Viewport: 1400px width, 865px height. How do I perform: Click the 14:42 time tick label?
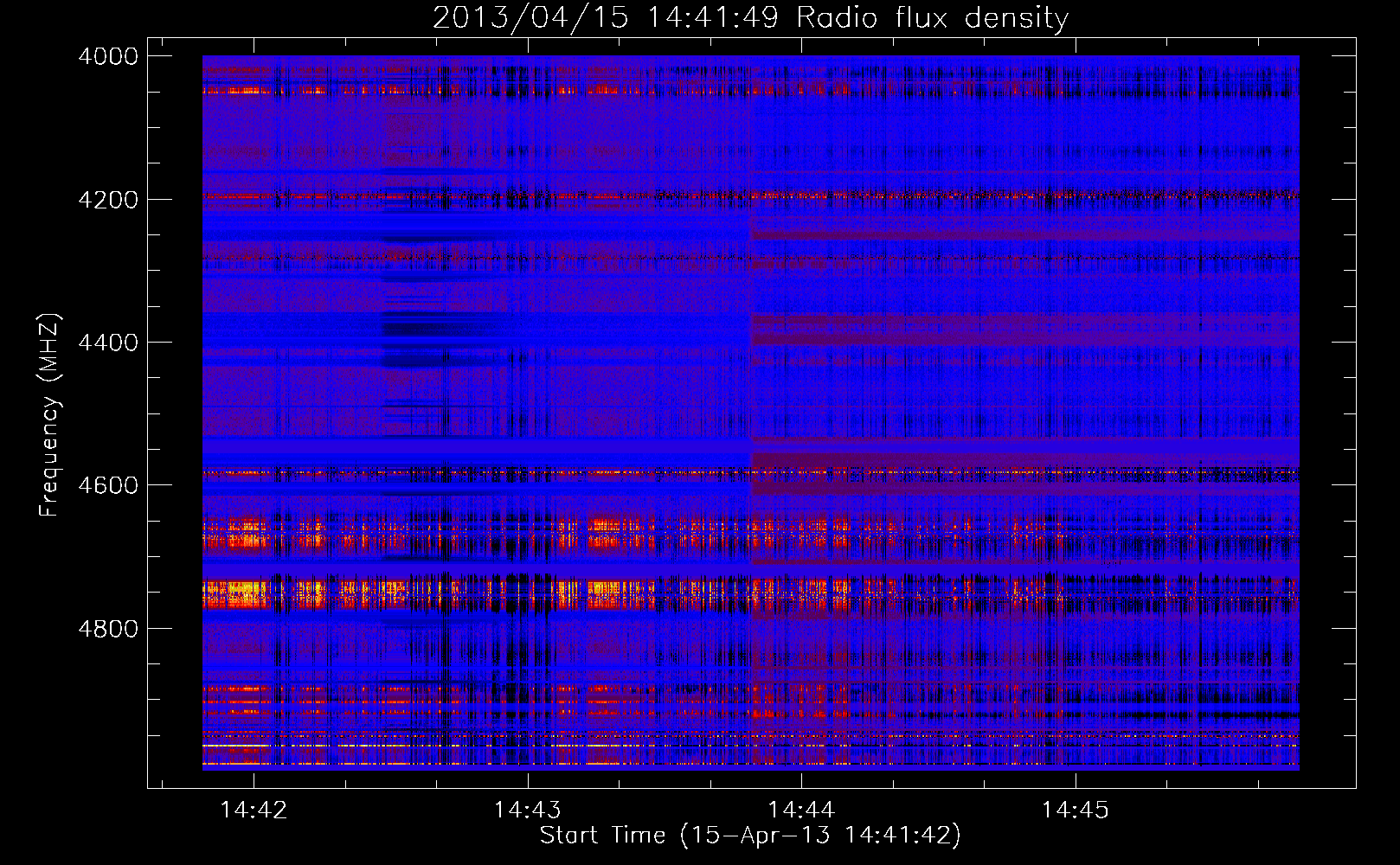tap(254, 810)
